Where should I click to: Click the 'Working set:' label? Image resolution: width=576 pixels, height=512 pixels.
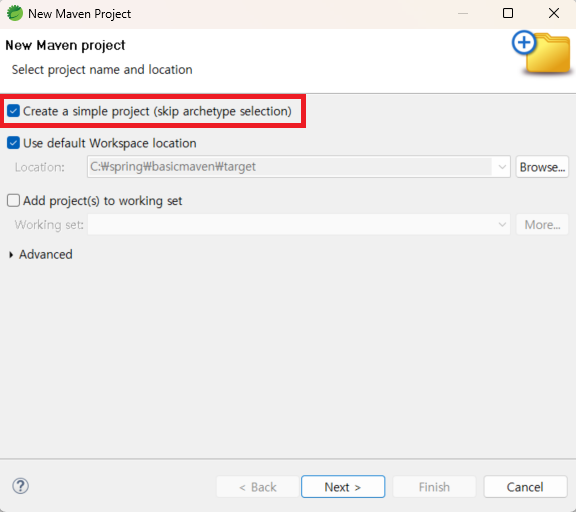coord(49,224)
